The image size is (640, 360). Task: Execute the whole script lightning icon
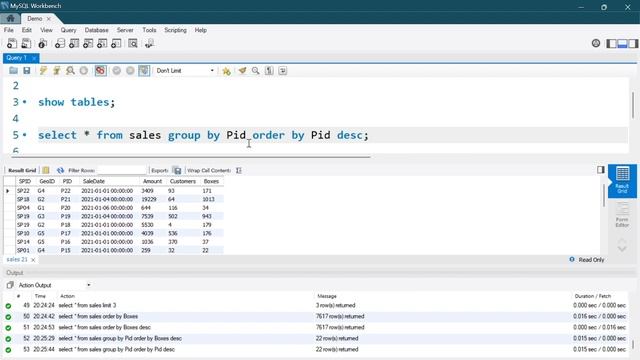click(x=43, y=71)
